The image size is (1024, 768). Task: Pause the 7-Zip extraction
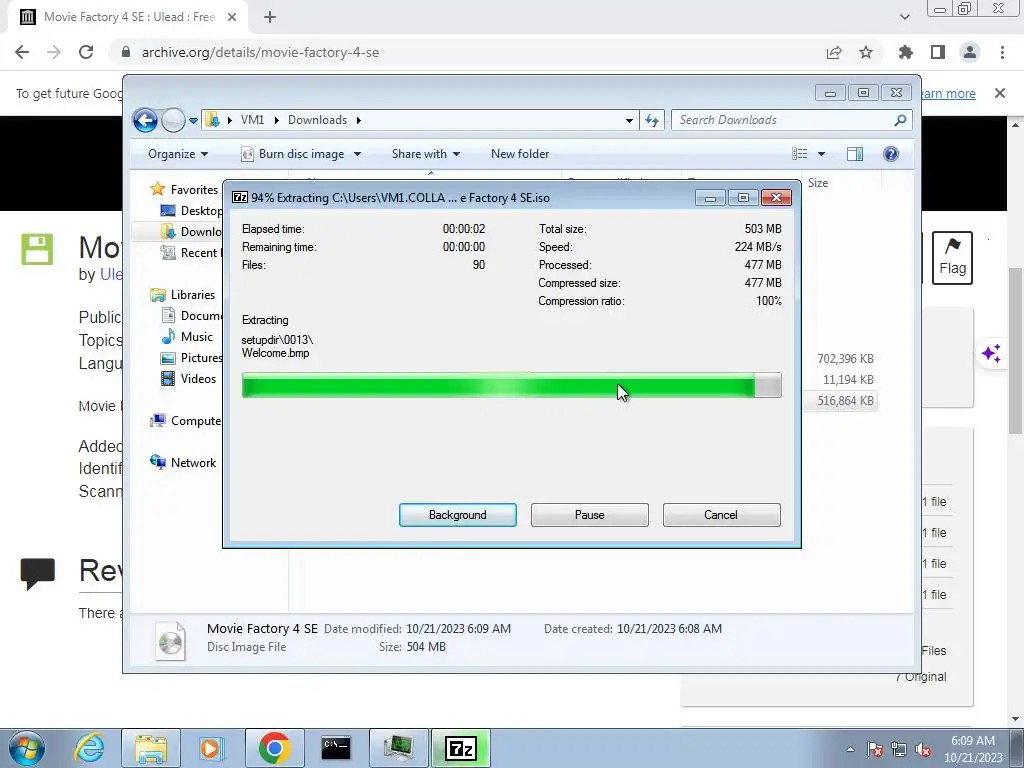pos(589,515)
